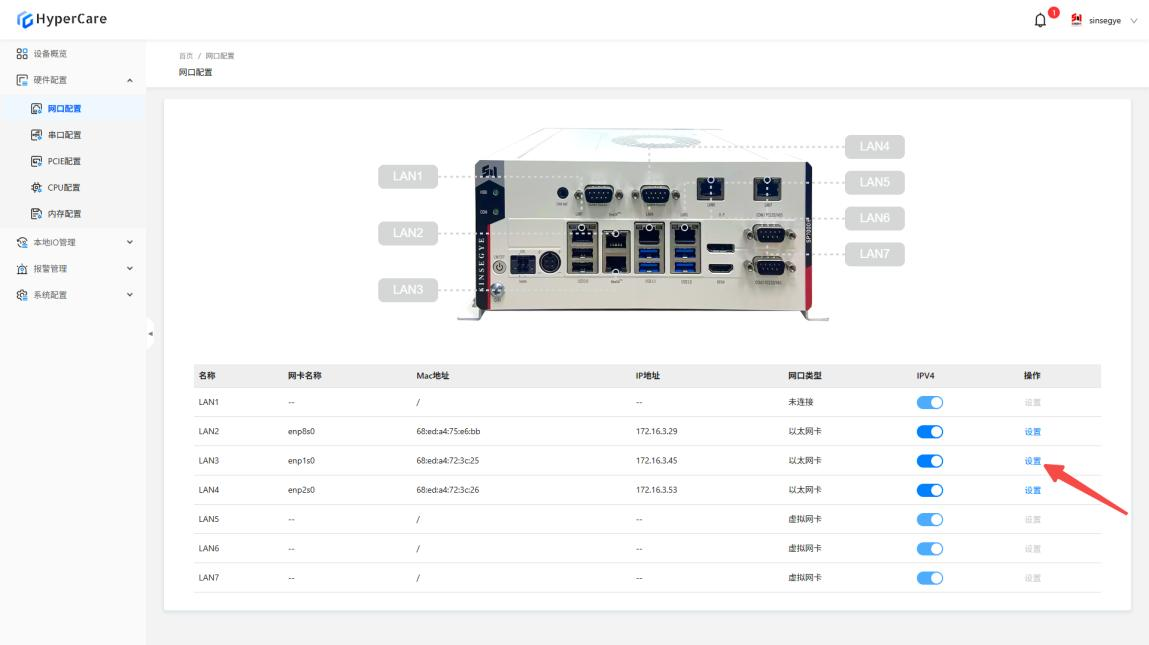Click 设置 link for LAN3 row
This screenshot has width=1149, height=645.
(x=1032, y=461)
